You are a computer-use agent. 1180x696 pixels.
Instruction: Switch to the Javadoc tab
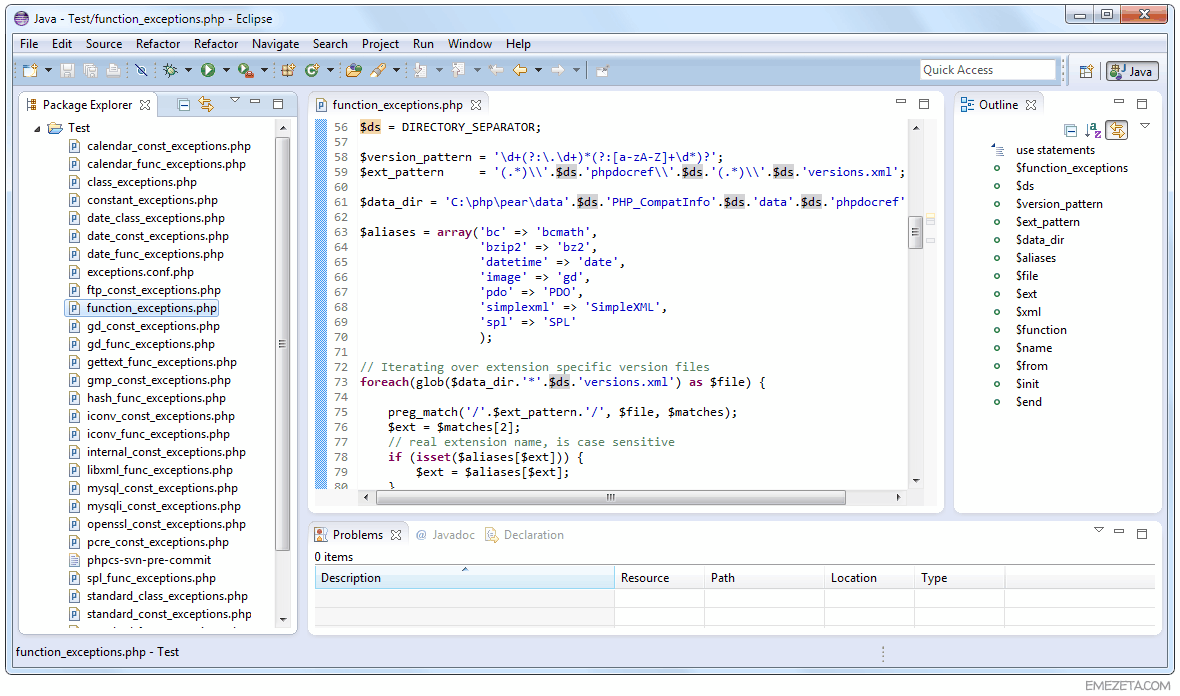click(446, 535)
